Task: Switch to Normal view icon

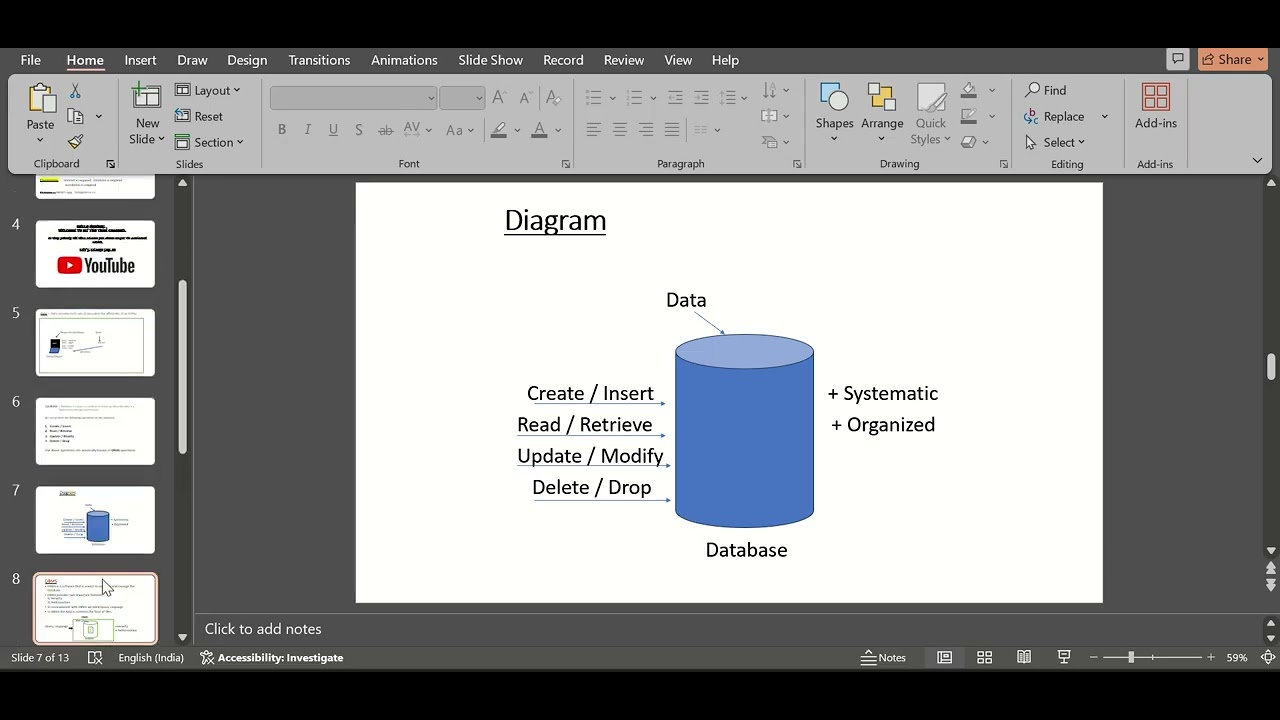Action: point(944,657)
